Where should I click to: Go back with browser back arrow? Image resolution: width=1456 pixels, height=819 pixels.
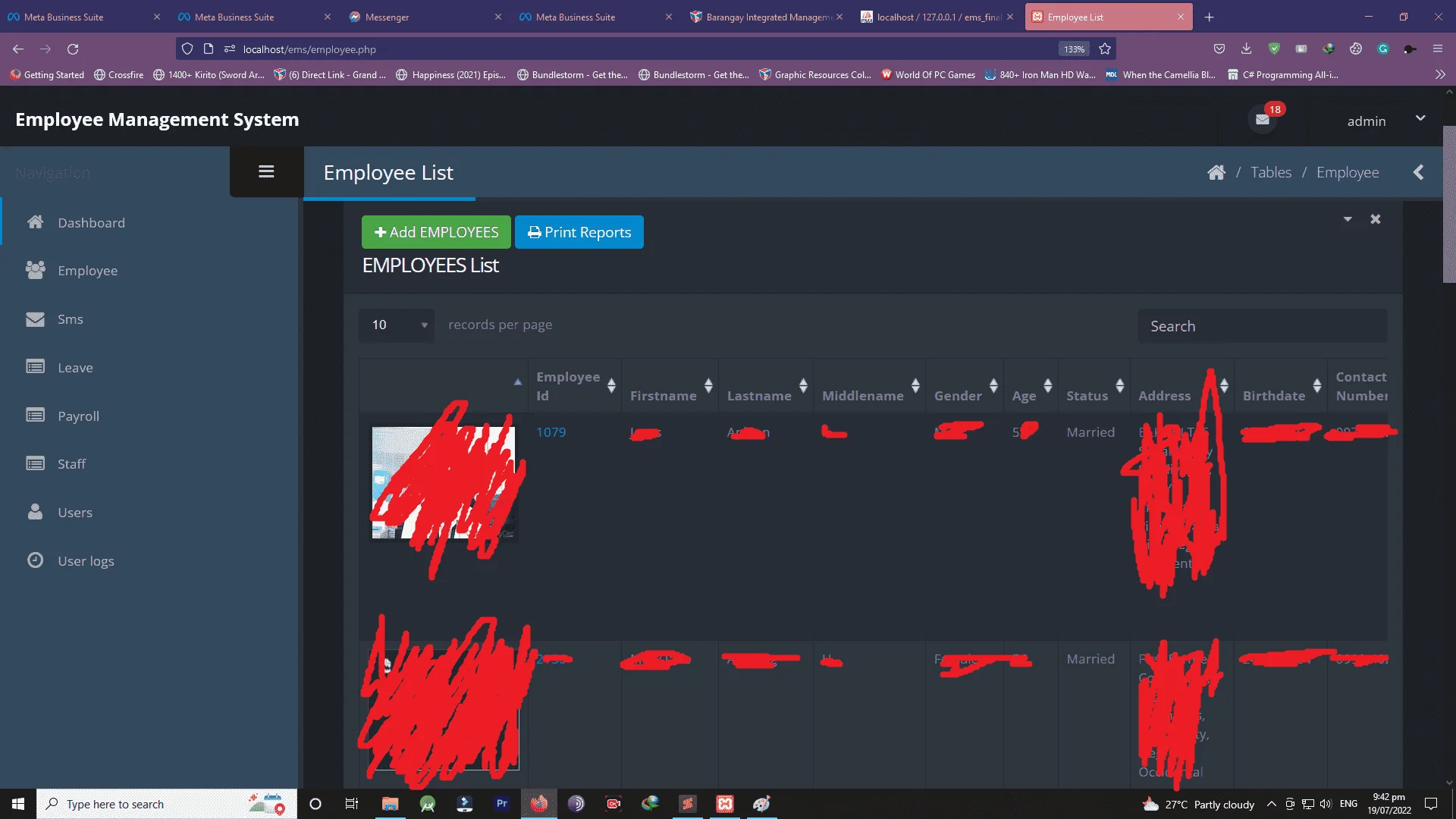point(18,49)
